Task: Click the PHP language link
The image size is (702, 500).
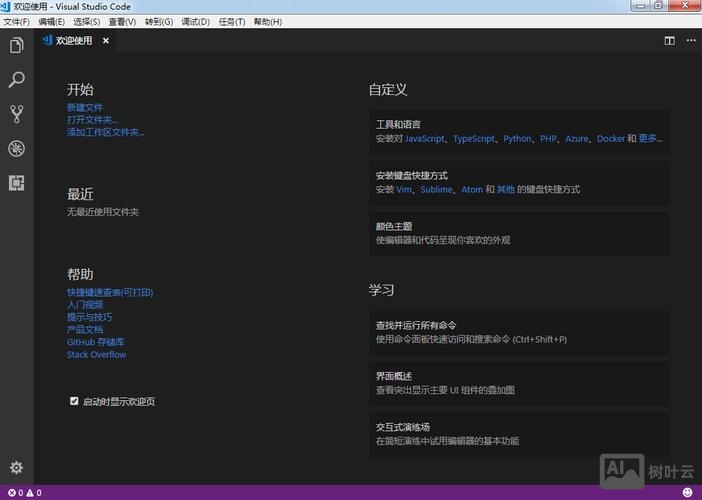Action: pyautogui.click(x=548, y=139)
